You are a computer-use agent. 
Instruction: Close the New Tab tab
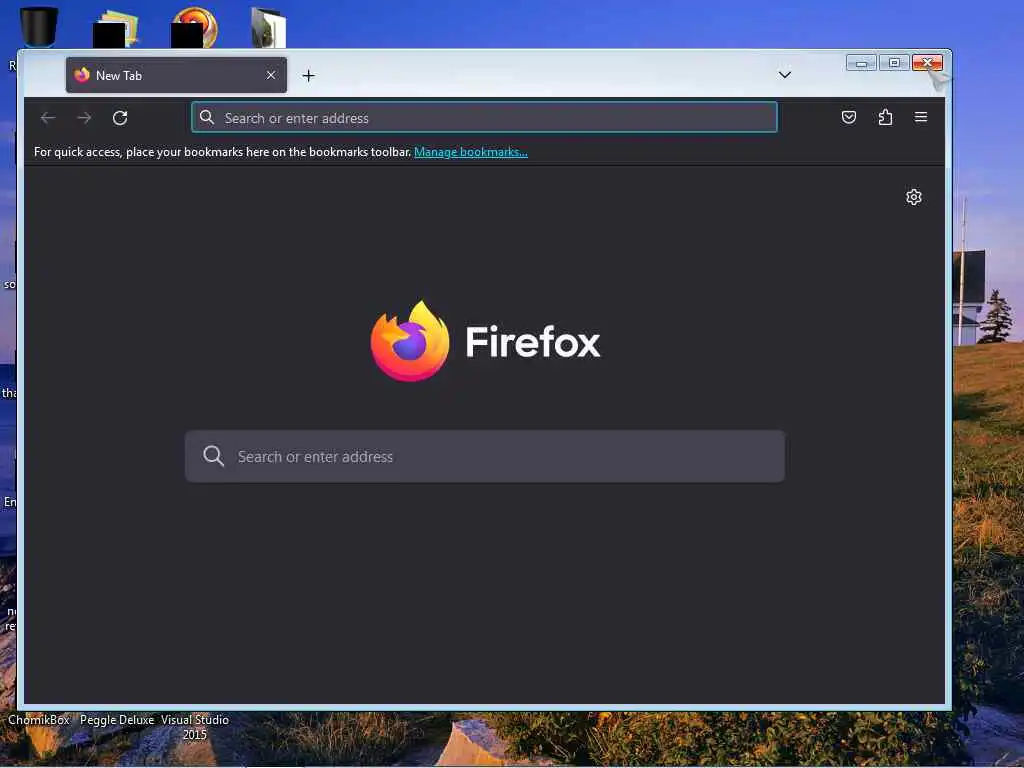271,75
